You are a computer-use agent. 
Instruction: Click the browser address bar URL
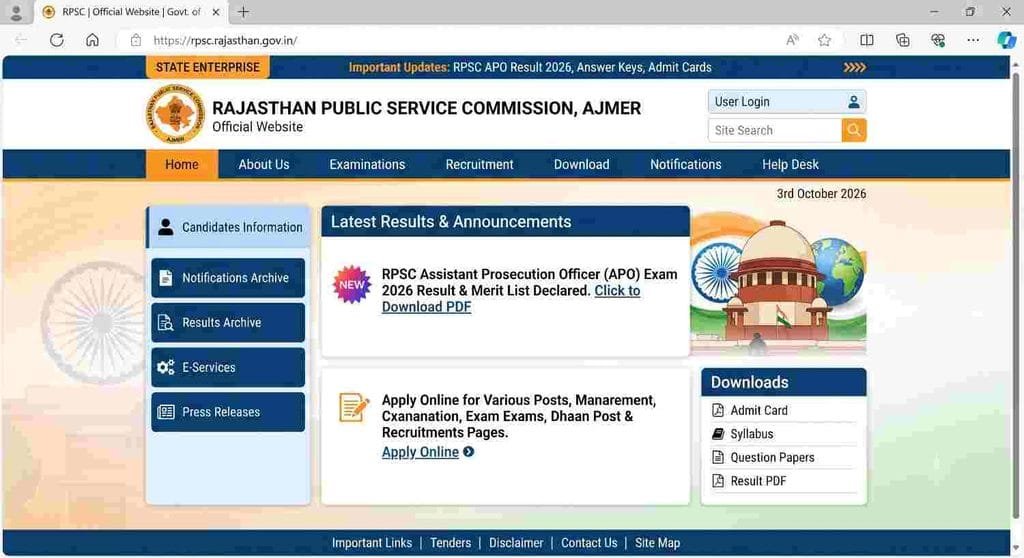click(225, 41)
